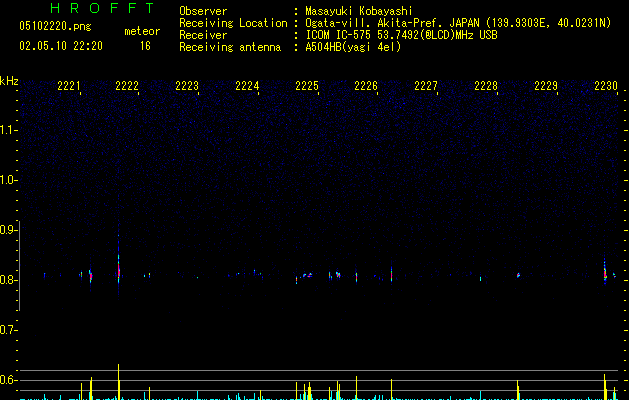Click the 2228 time marker
The height and width of the screenshot is (400, 629).
[x=486, y=86]
